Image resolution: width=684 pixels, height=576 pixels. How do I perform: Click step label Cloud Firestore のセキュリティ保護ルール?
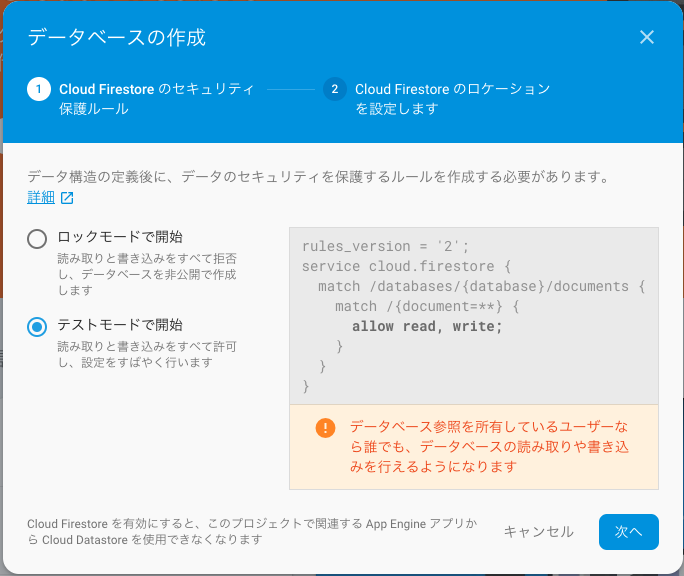pos(157,99)
